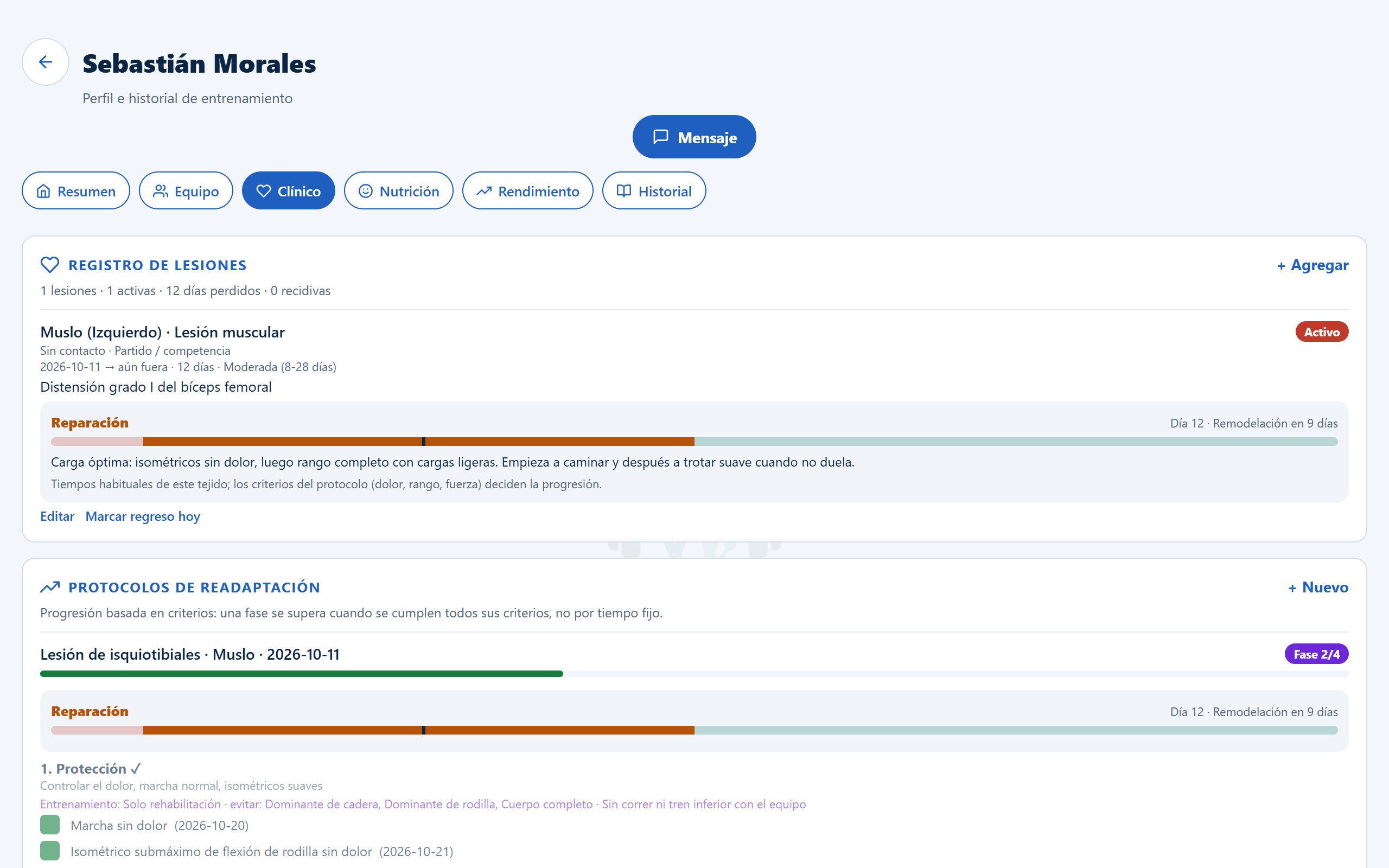Screen dimensions: 1389x868
Task: Click the heart icon on Clínico tab
Action: (x=264, y=191)
